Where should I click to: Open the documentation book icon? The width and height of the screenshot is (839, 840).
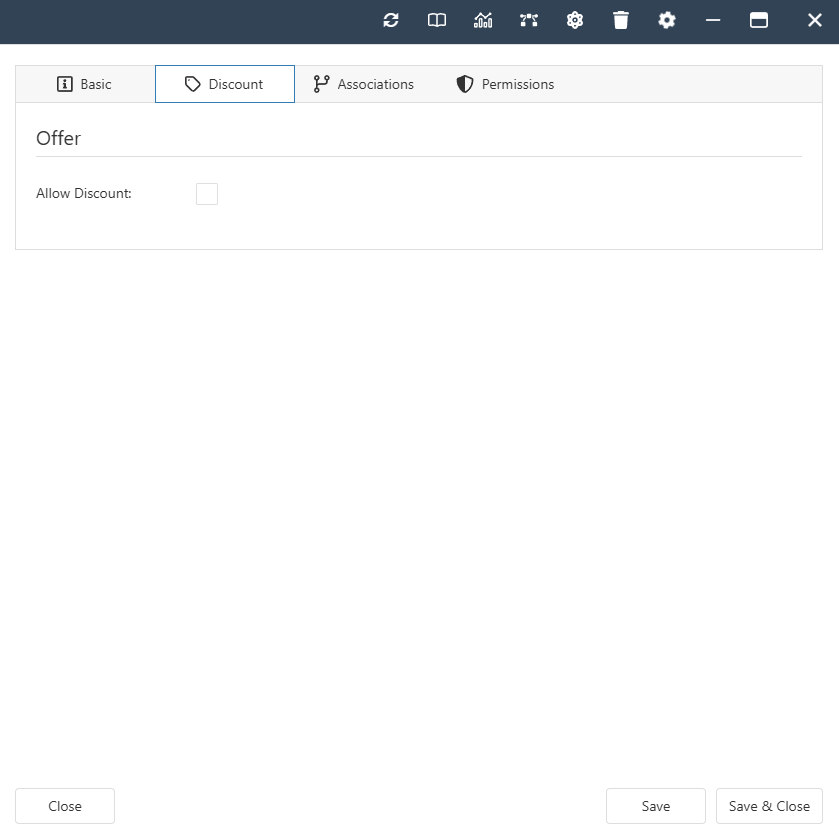[x=437, y=20]
